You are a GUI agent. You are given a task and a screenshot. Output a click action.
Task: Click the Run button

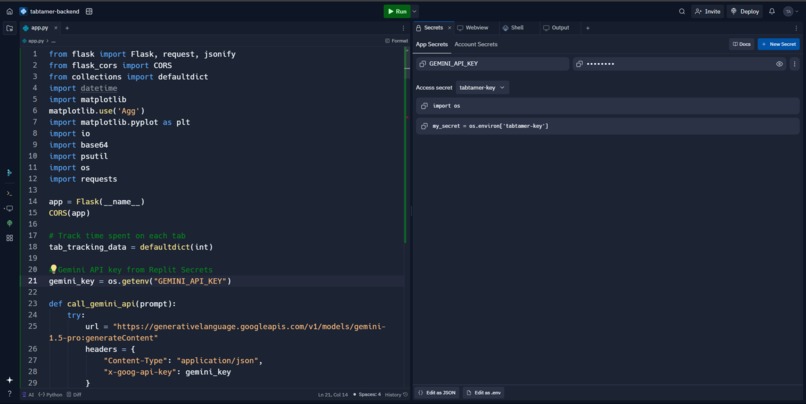tap(397, 11)
